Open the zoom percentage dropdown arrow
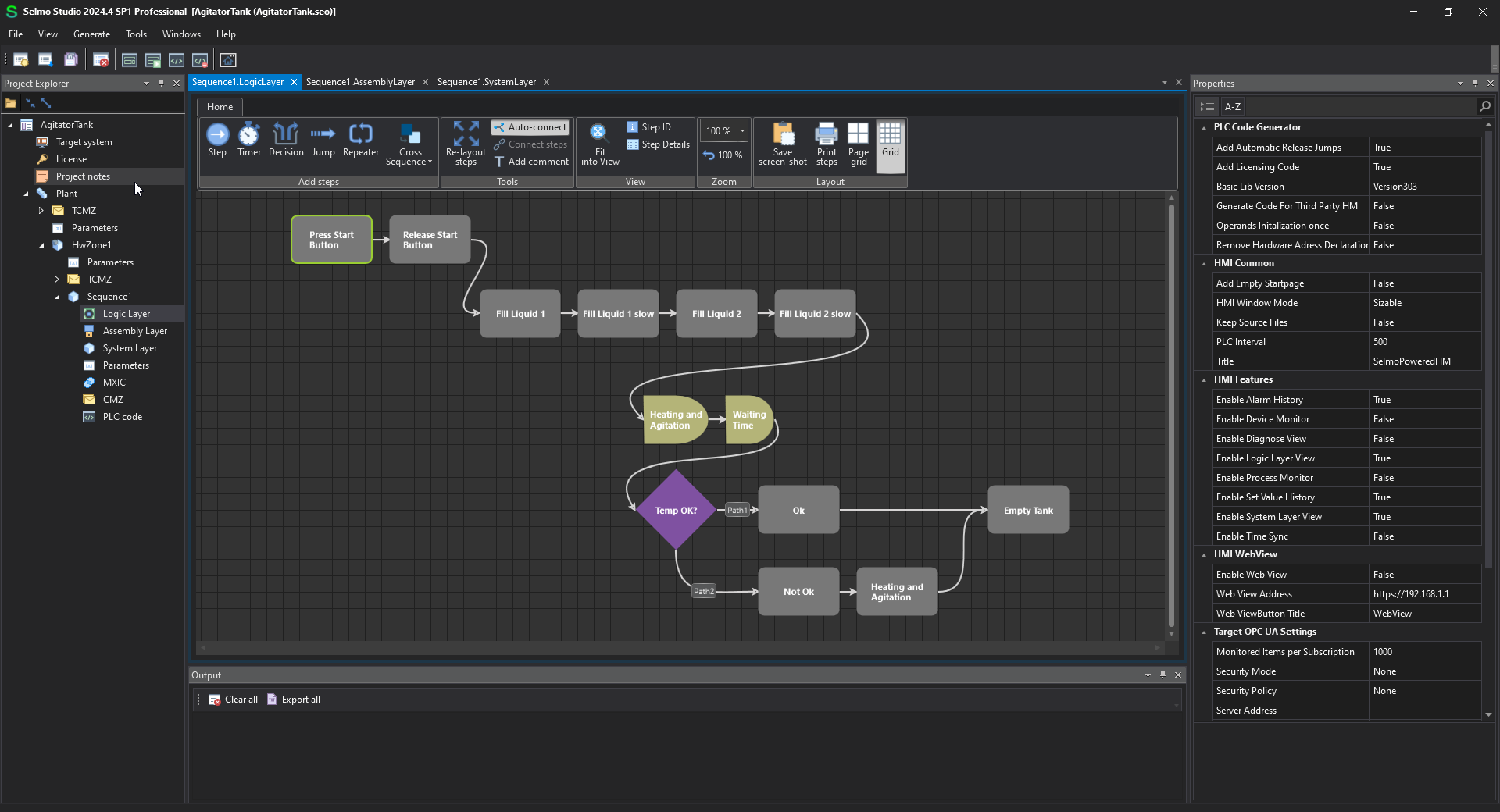 (742, 131)
